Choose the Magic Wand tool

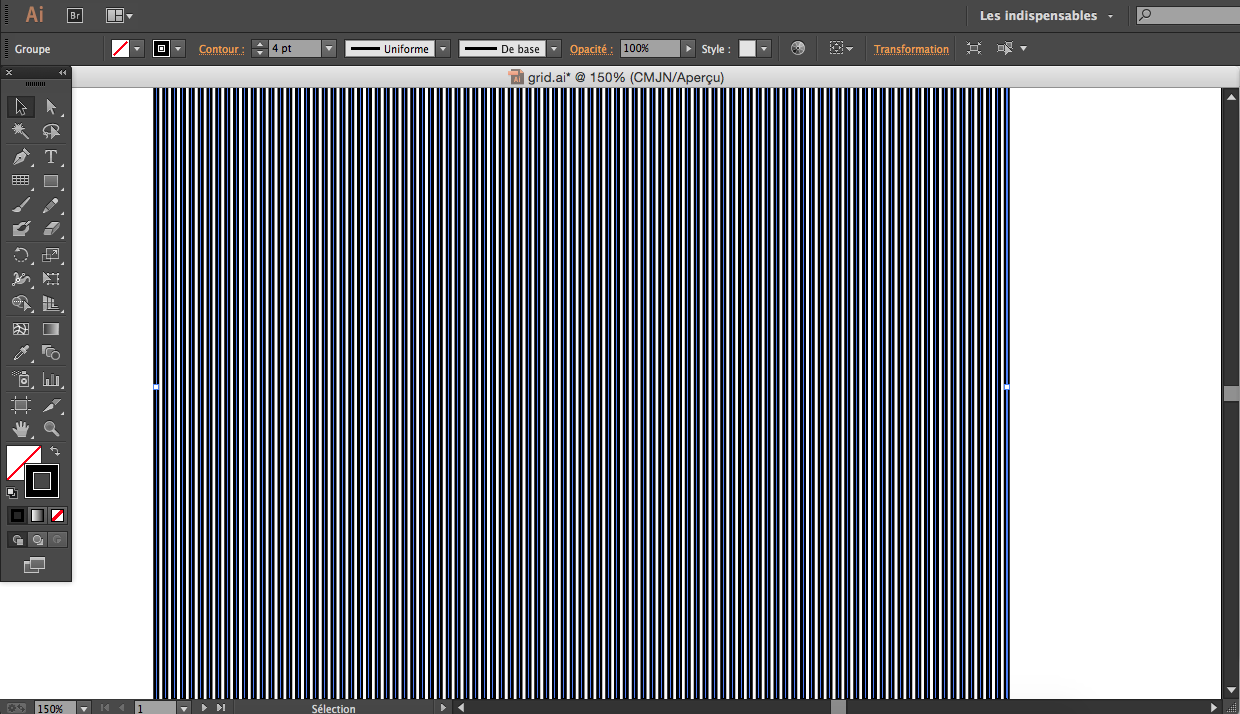coord(21,131)
